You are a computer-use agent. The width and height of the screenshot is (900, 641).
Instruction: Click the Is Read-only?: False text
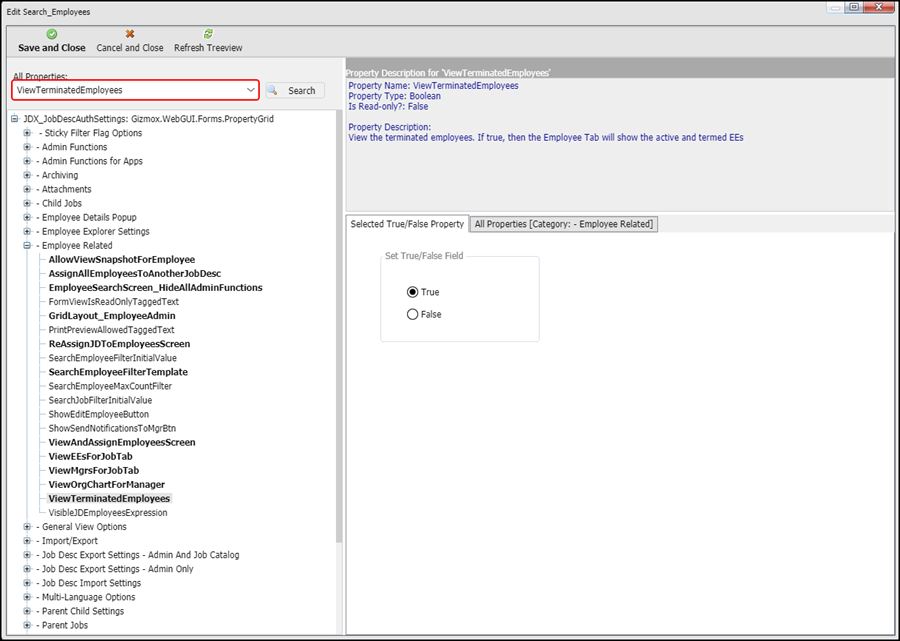coord(388,106)
